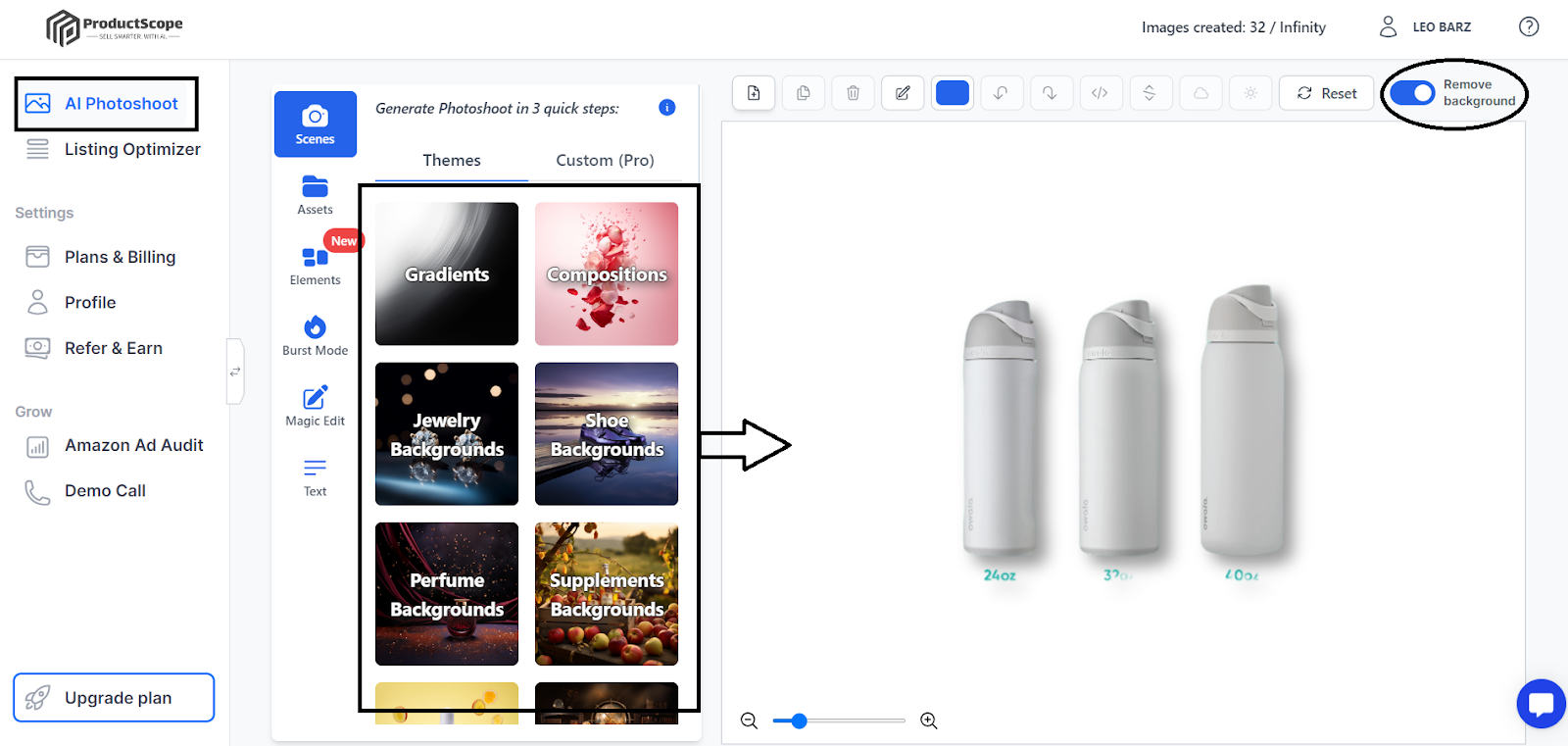This screenshot has height=746, width=1568.
Task: Click the flip vertical toolbar icon
Action: pyautogui.click(x=1150, y=93)
